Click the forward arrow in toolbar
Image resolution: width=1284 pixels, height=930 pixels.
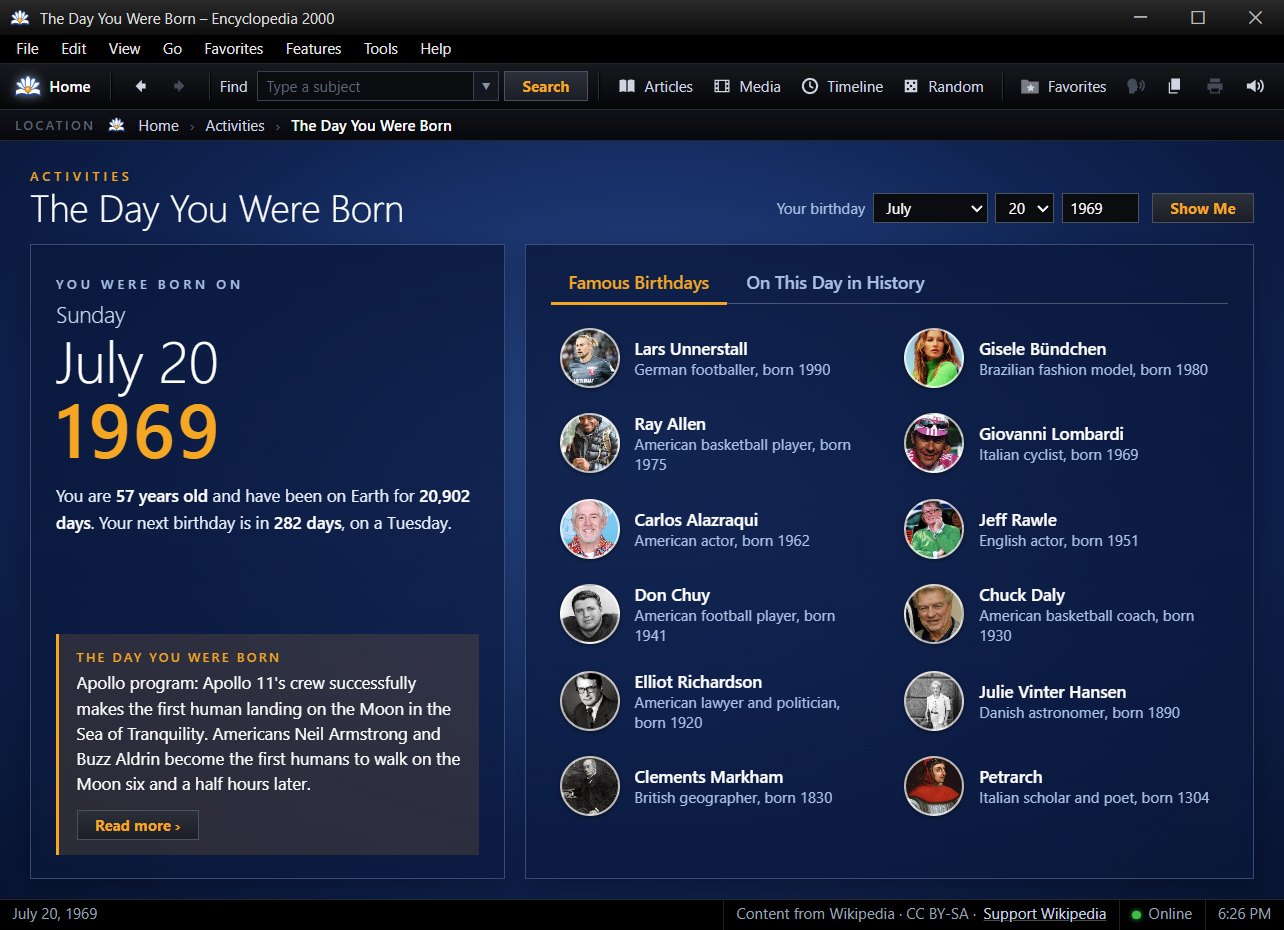179,87
